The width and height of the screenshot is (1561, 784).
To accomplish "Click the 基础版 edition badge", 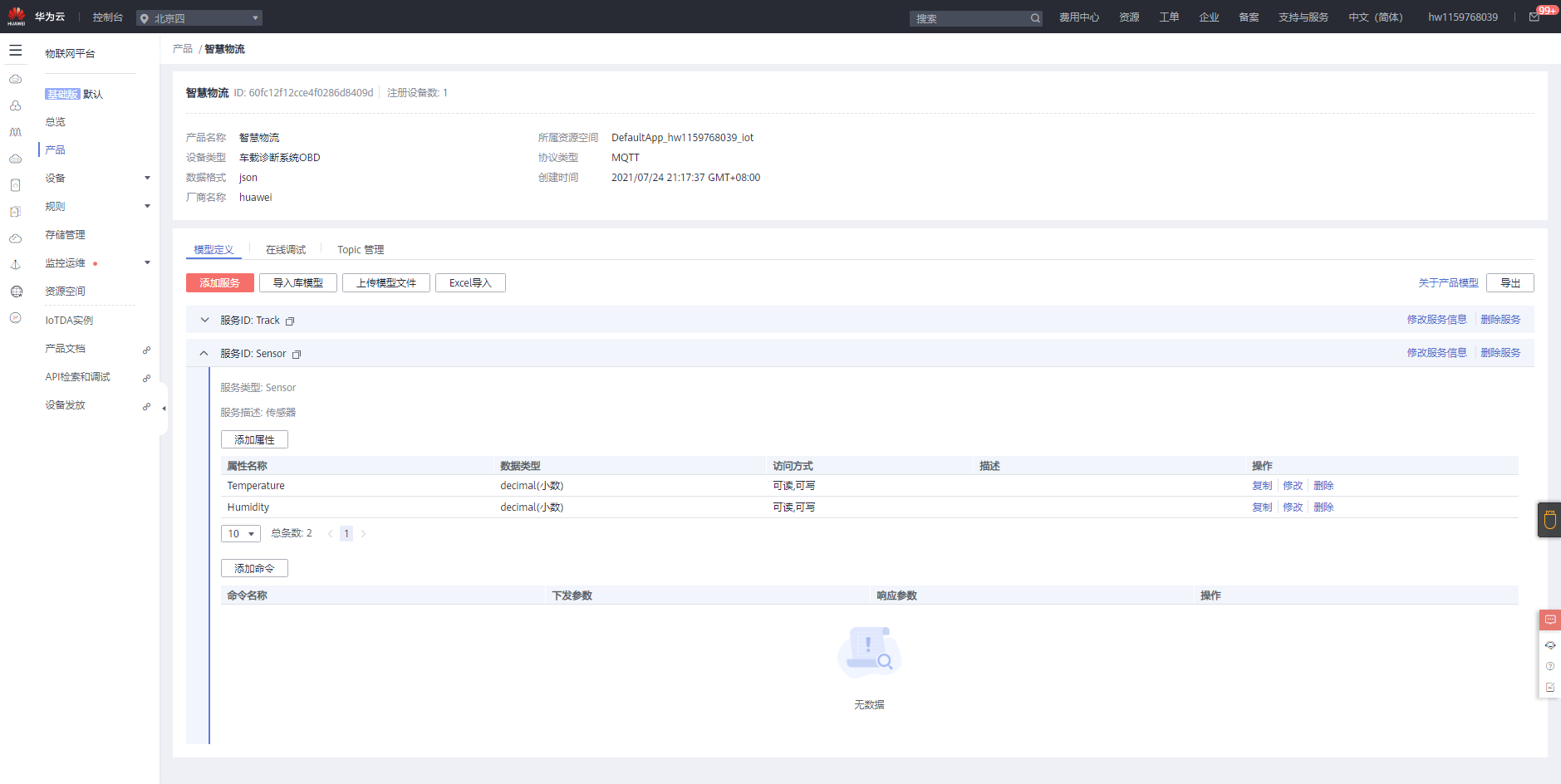I will coord(62,95).
